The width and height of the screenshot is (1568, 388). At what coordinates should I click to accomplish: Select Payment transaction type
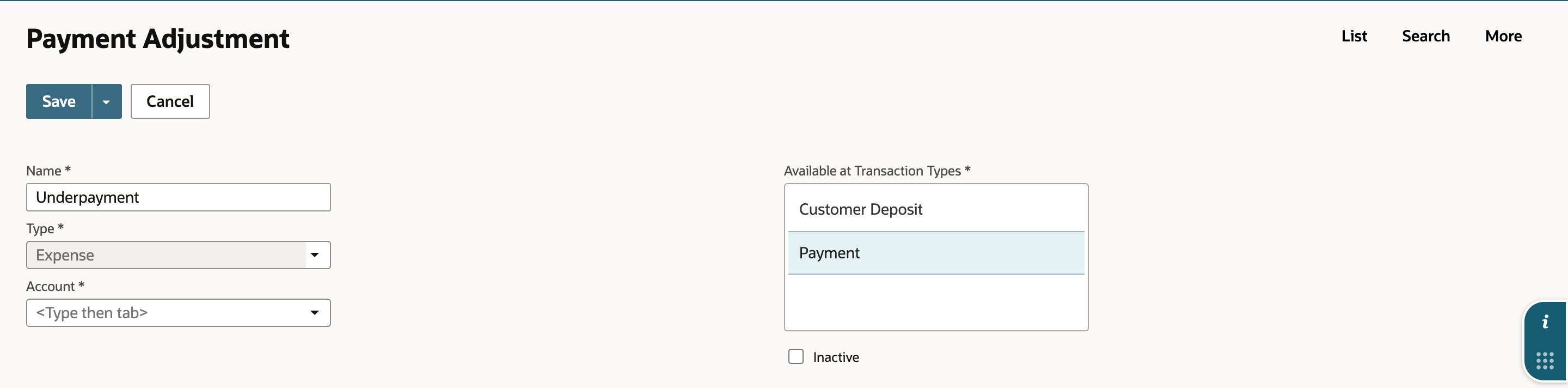[936, 253]
